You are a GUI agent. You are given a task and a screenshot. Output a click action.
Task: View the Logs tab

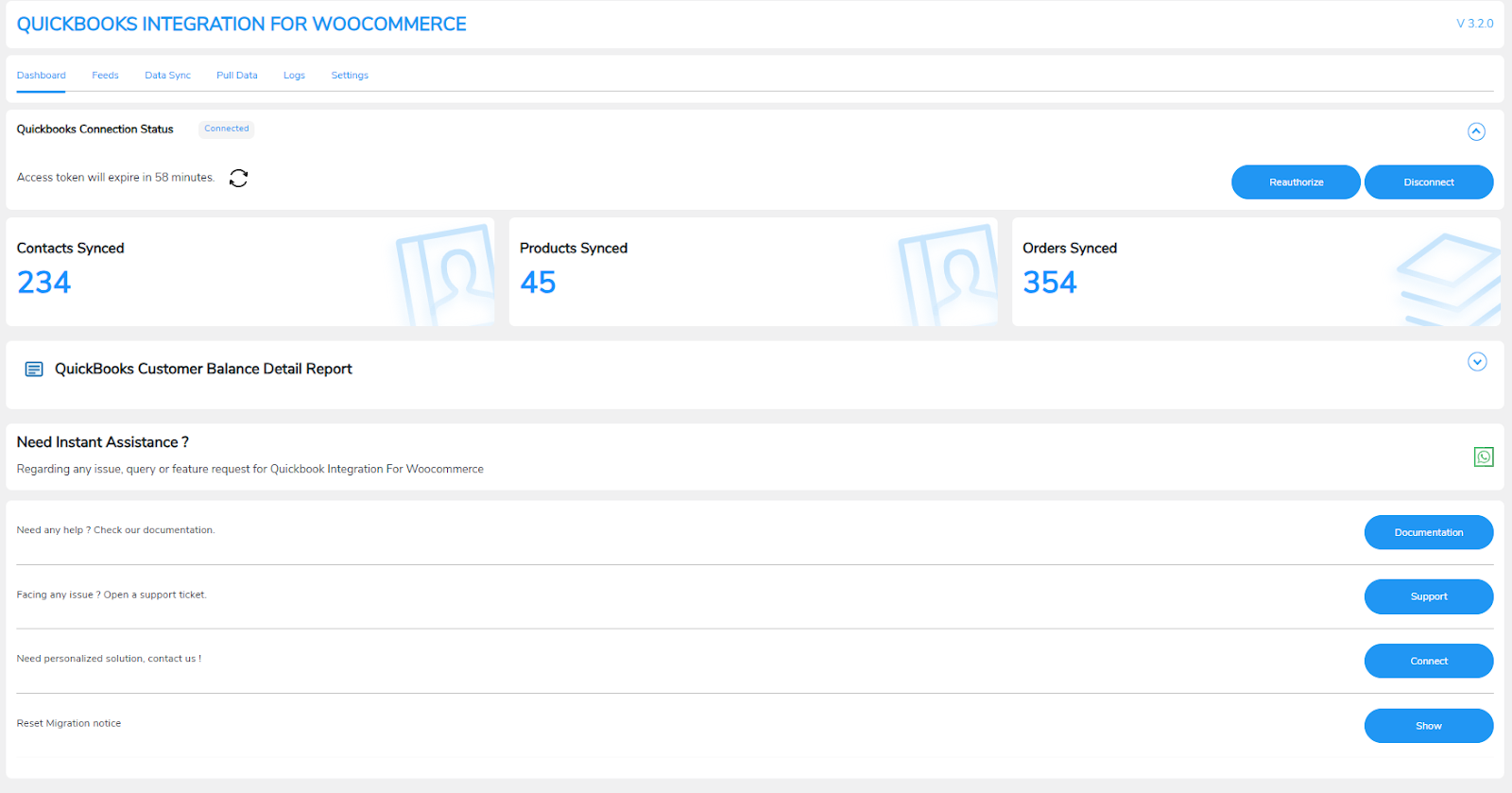(x=294, y=76)
